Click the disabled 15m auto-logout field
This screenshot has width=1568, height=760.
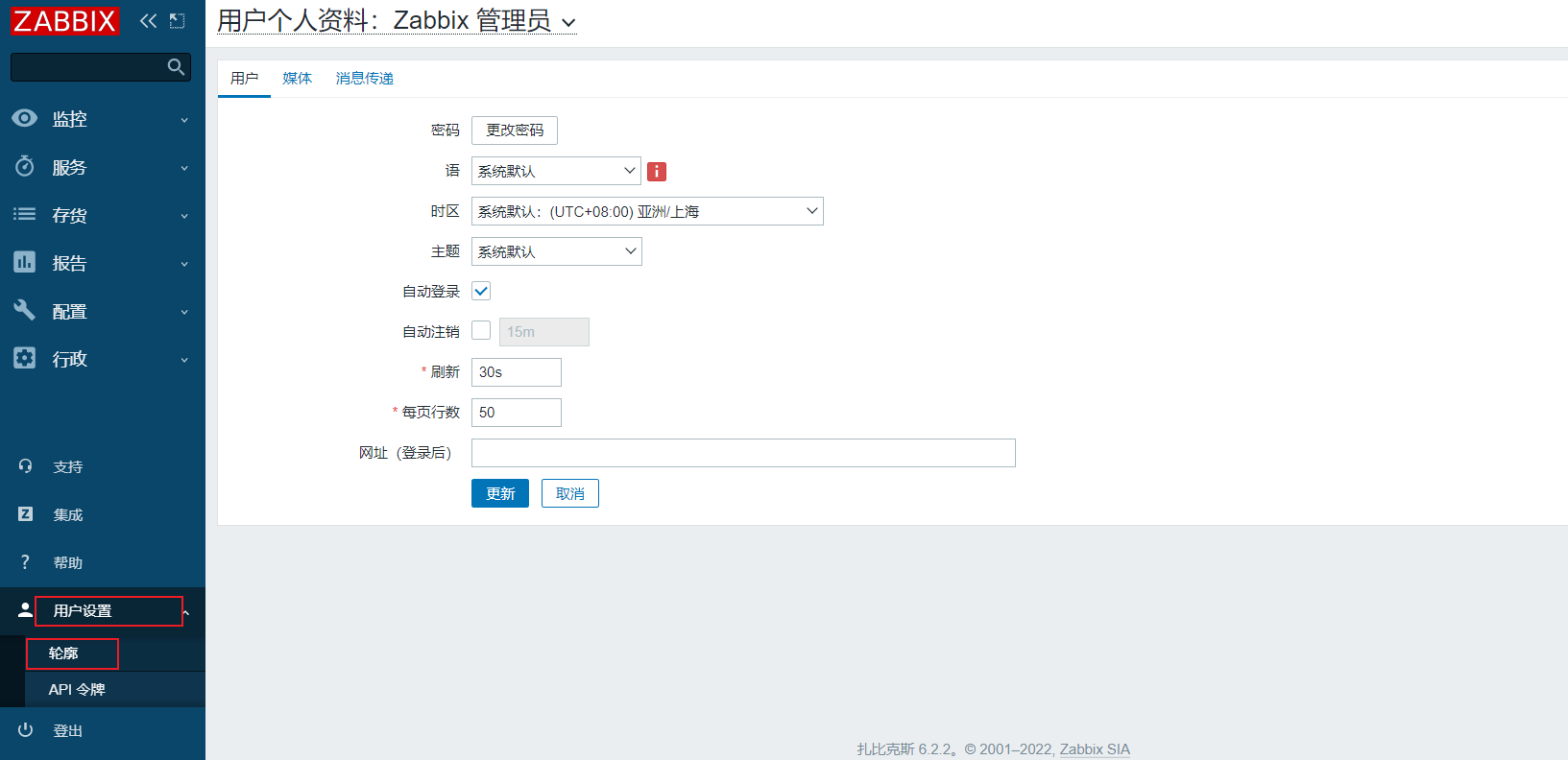pos(544,332)
